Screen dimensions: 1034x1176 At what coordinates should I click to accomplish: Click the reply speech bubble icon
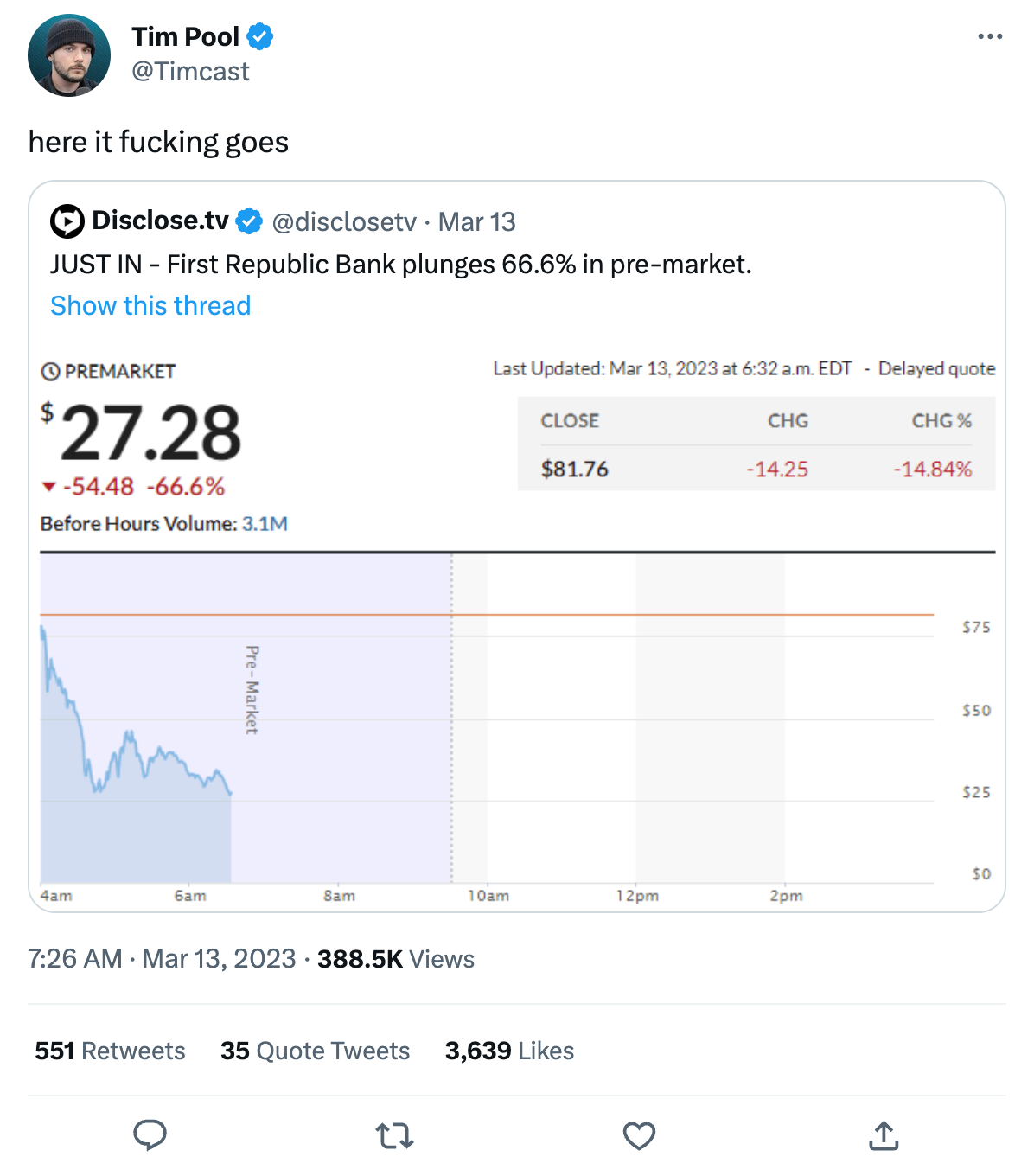150,1135
